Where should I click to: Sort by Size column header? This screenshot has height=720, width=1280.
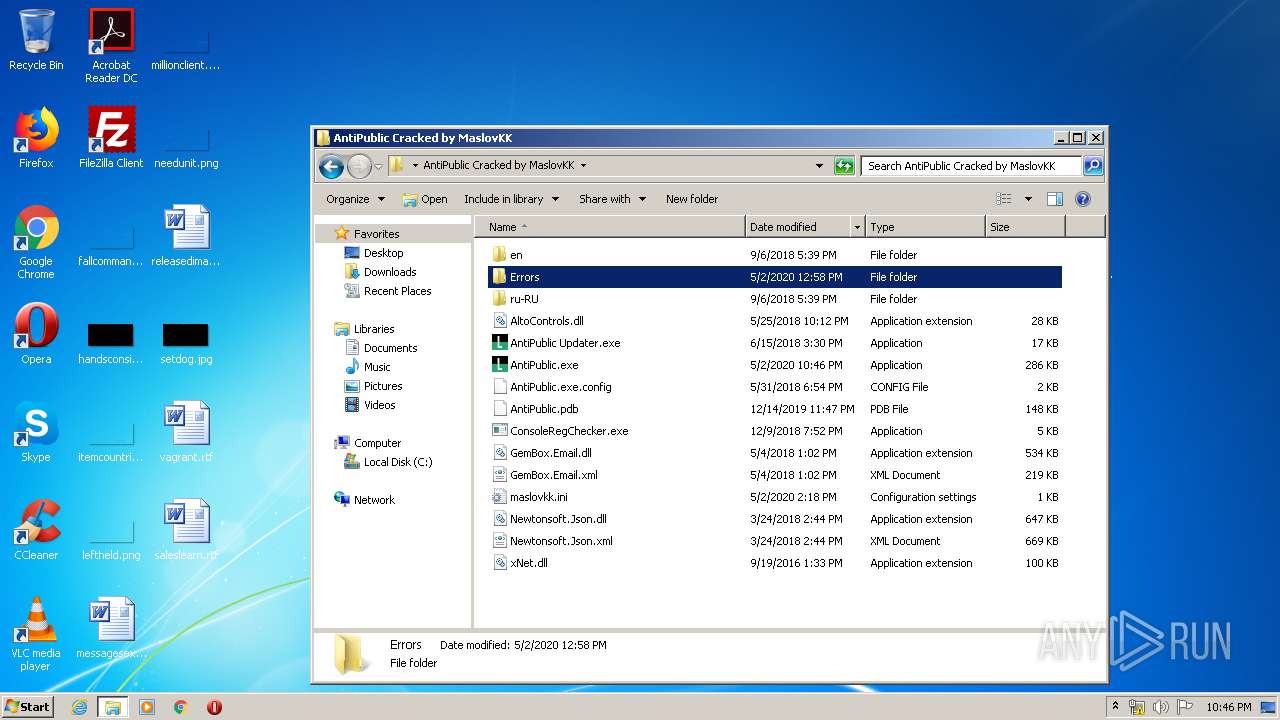(x=1024, y=227)
